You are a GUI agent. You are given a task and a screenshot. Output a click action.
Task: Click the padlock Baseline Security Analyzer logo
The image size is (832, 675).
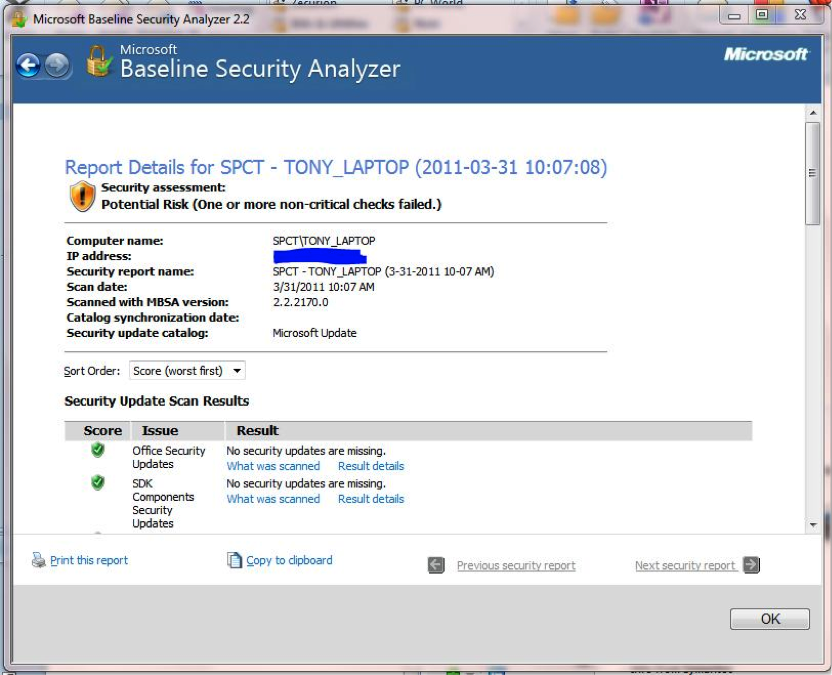(x=98, y=62)
